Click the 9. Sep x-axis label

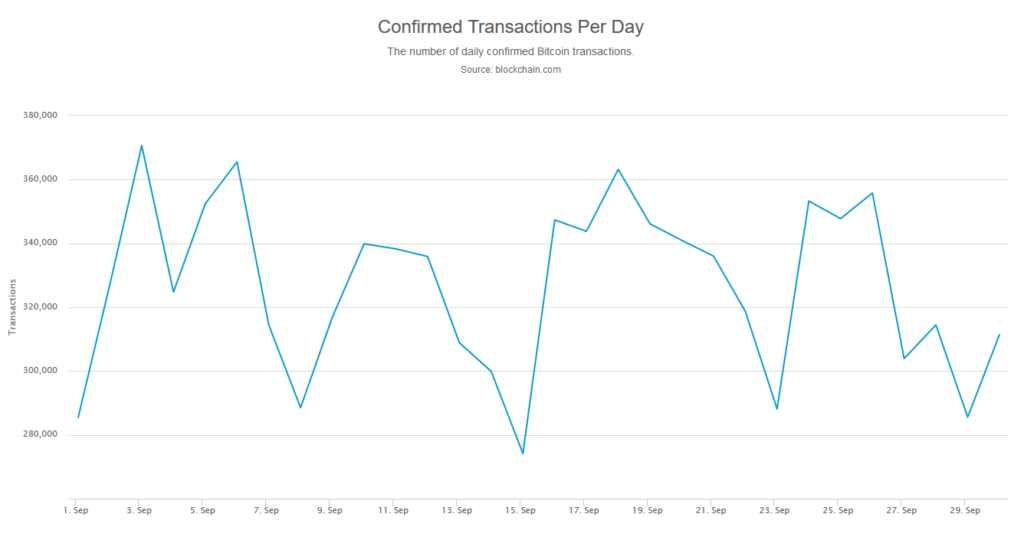pyautogui.click(x=329, y=510)
